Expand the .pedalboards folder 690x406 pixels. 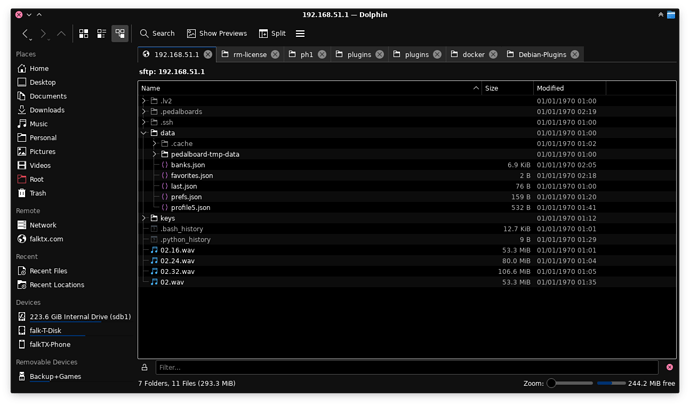tap(144, 112)
